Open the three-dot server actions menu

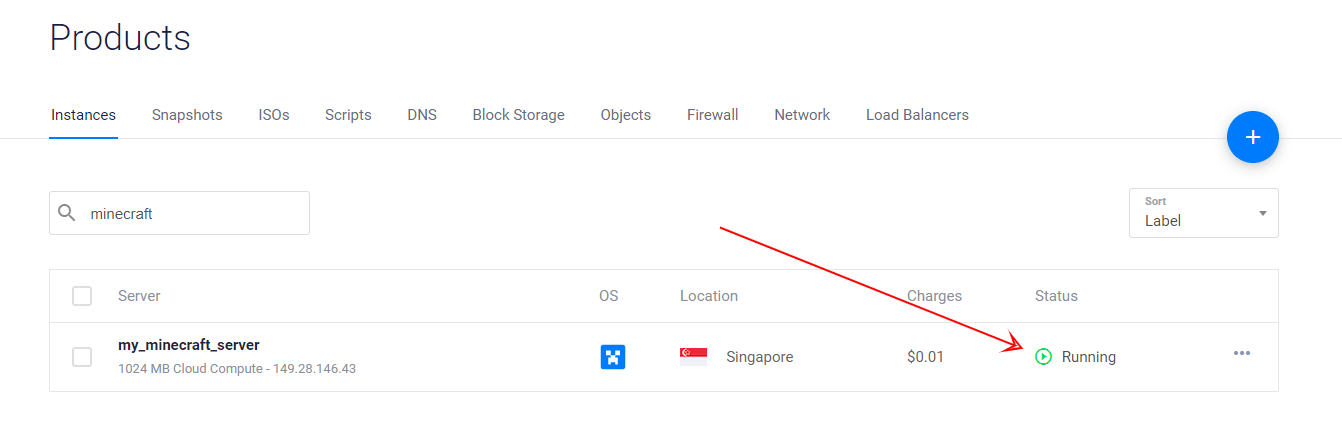1241,353
